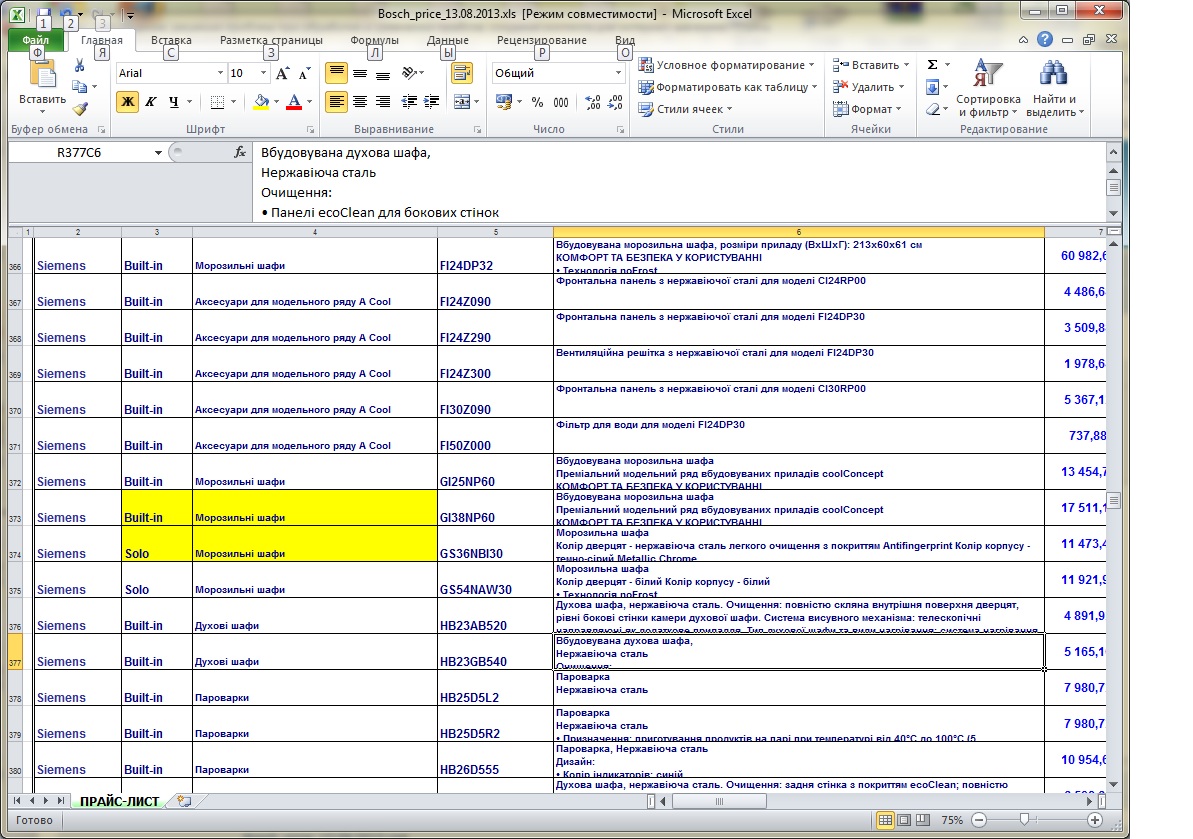Screen dimensions: 1193x839
Task: Toggle Bold (Ж) formatting
Action: click(x=128, y=101)
